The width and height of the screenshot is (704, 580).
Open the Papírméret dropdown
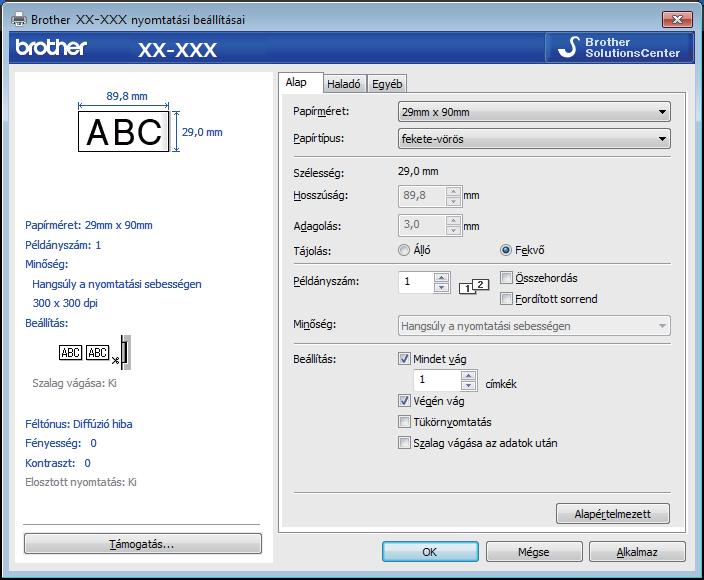(x=534, y=112)
